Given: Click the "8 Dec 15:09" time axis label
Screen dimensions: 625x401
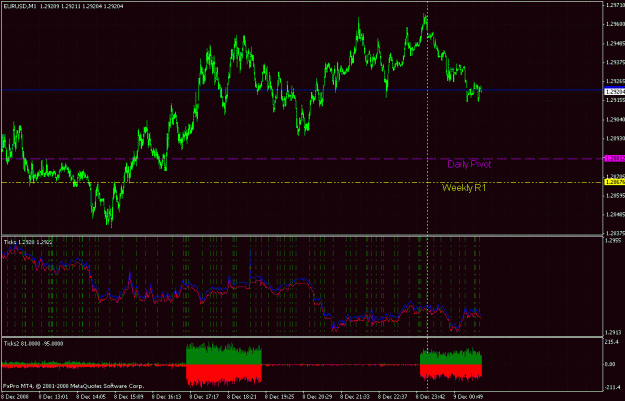Looking at the screenshot, I should point(129,397).
